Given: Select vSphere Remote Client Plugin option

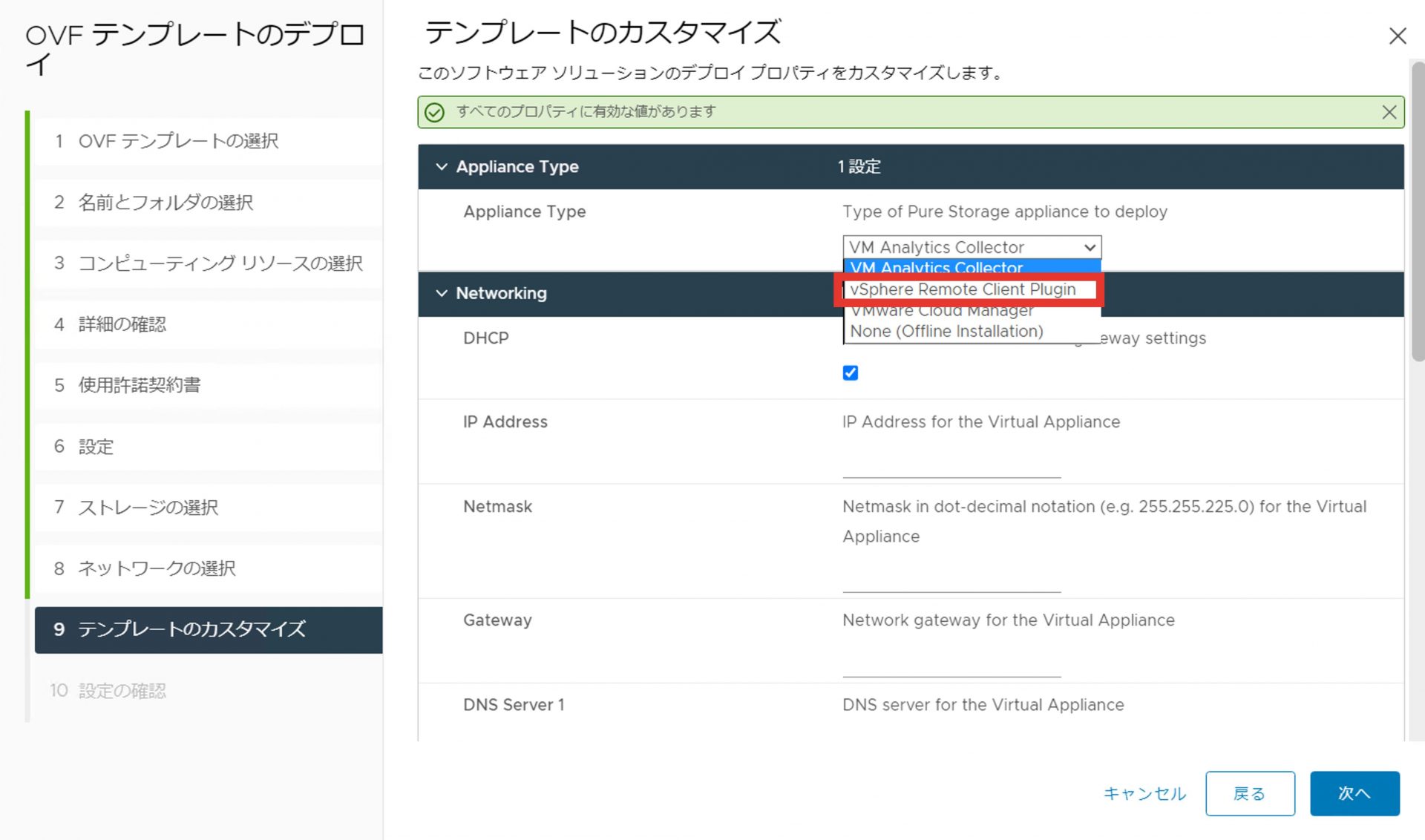Looking at the screenshot, I should pyautogui.click(x=963, y=289).
